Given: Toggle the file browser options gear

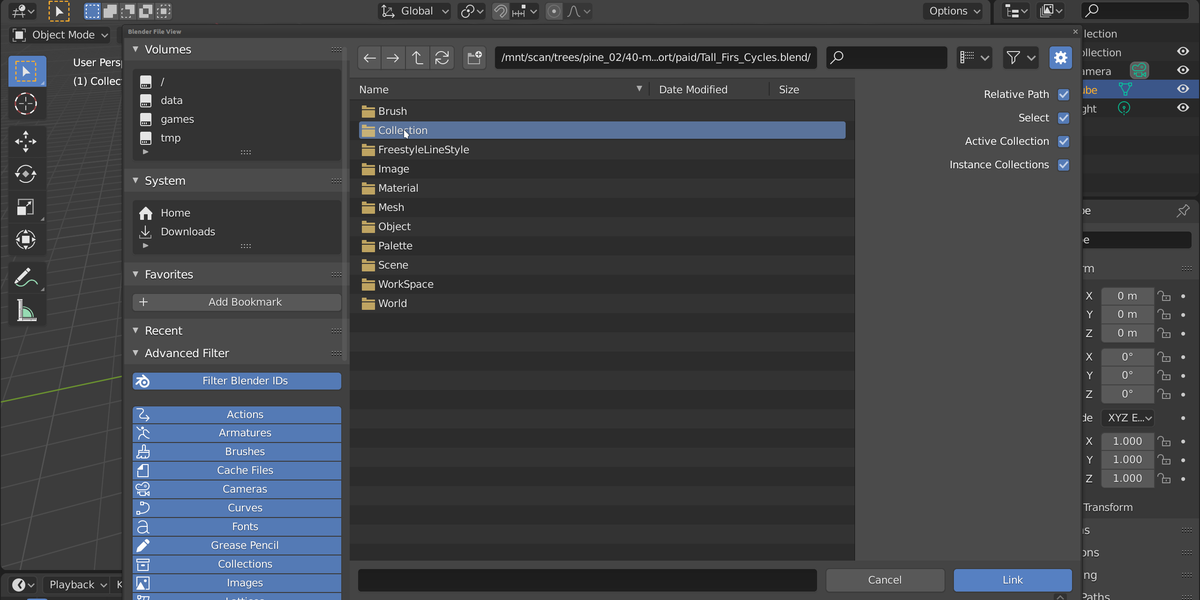Looking at the screenshot, I should click(x=1060, y=58).
